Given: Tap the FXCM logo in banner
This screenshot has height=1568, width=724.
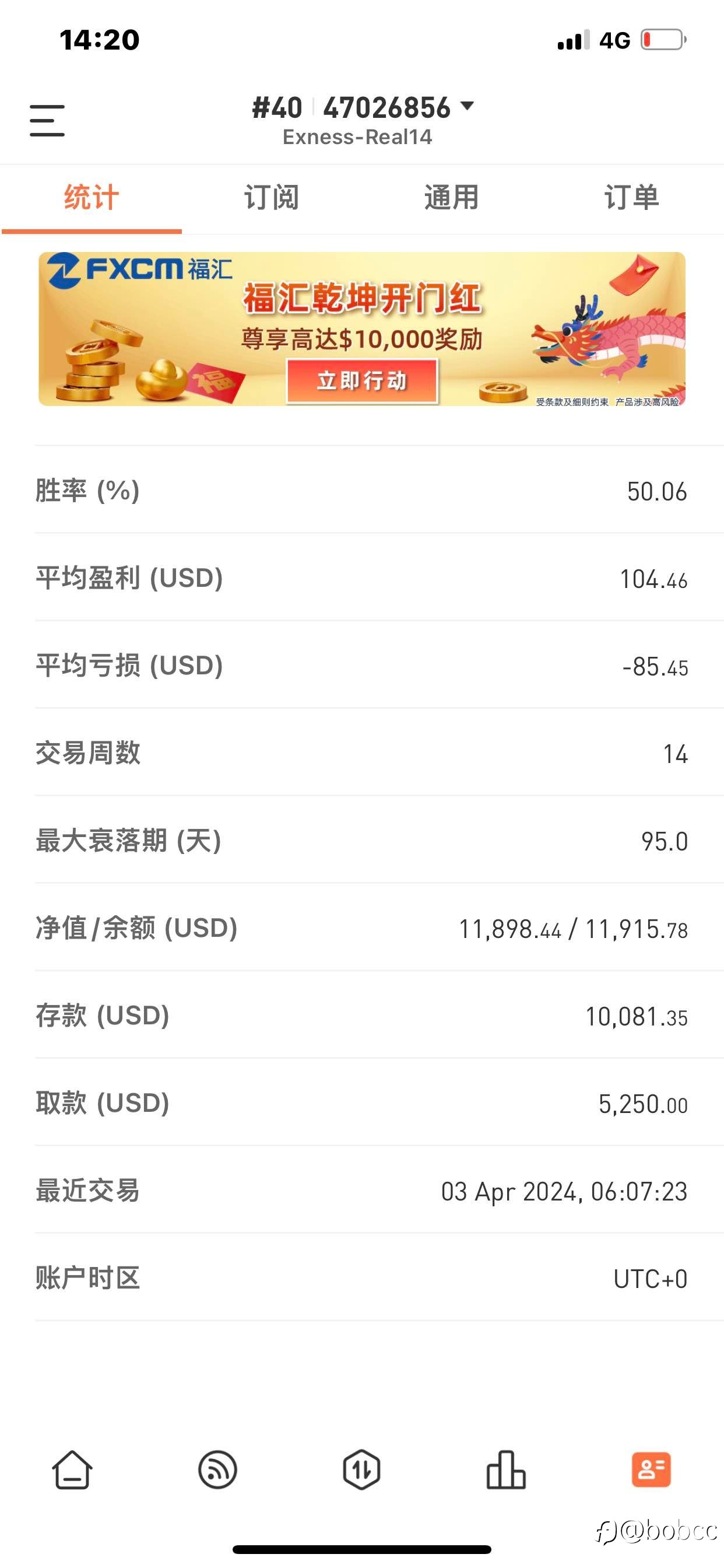Looking at the screenshot, I should [x=140, y=269].
